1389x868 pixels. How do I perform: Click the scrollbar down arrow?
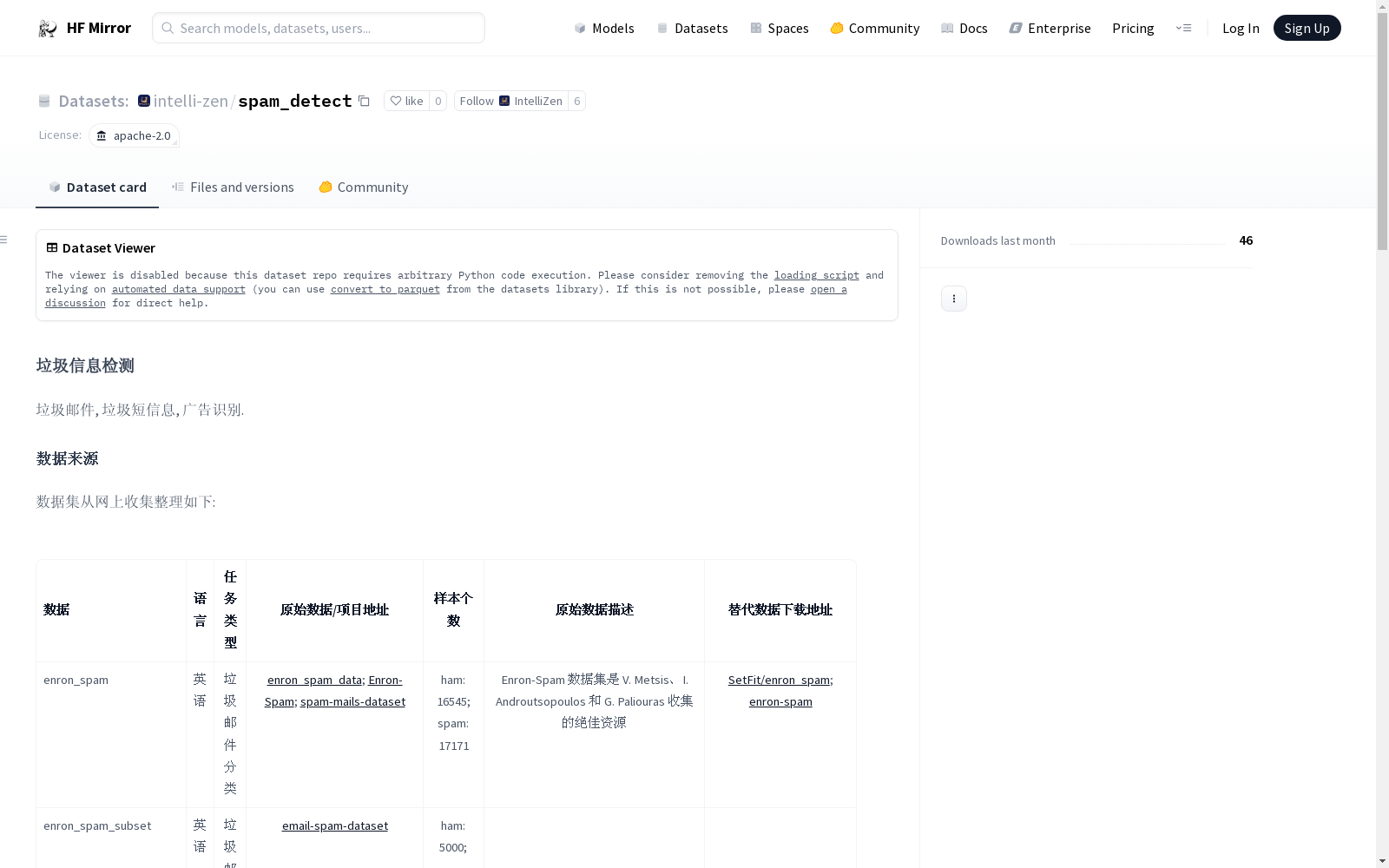tap(1382, 861)
